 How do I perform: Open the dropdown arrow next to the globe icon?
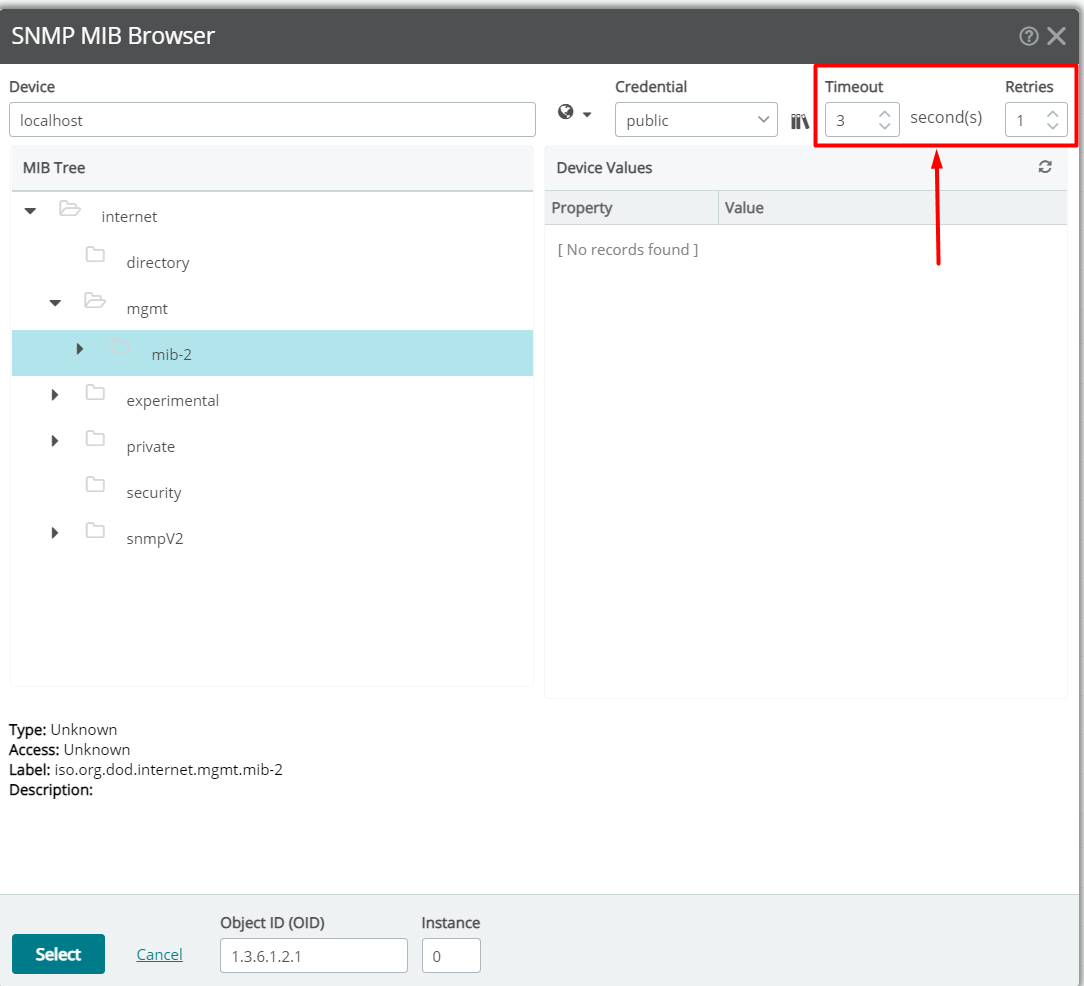tap(586, 113)
